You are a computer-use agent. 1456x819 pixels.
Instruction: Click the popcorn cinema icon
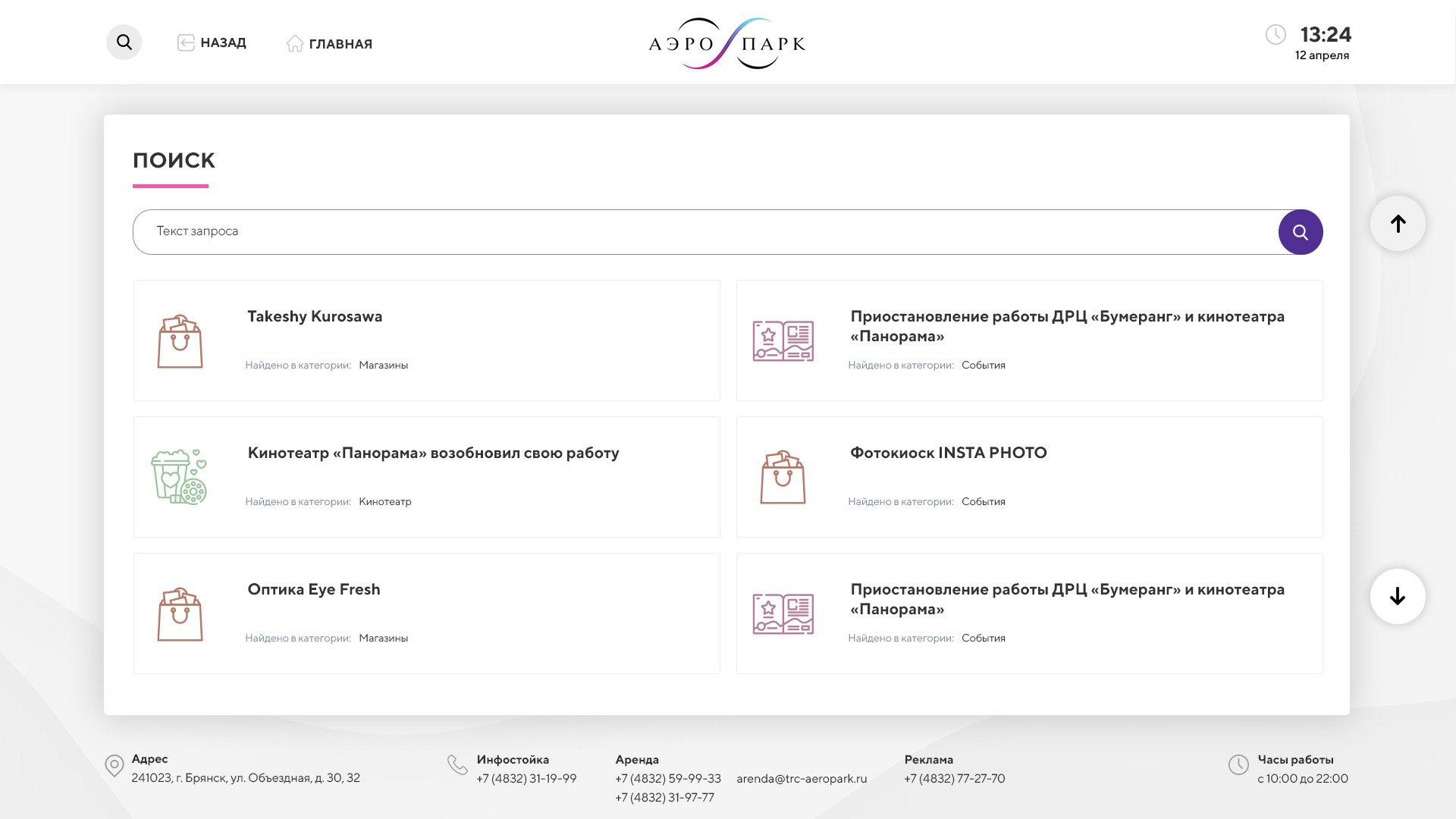point(179,477)
